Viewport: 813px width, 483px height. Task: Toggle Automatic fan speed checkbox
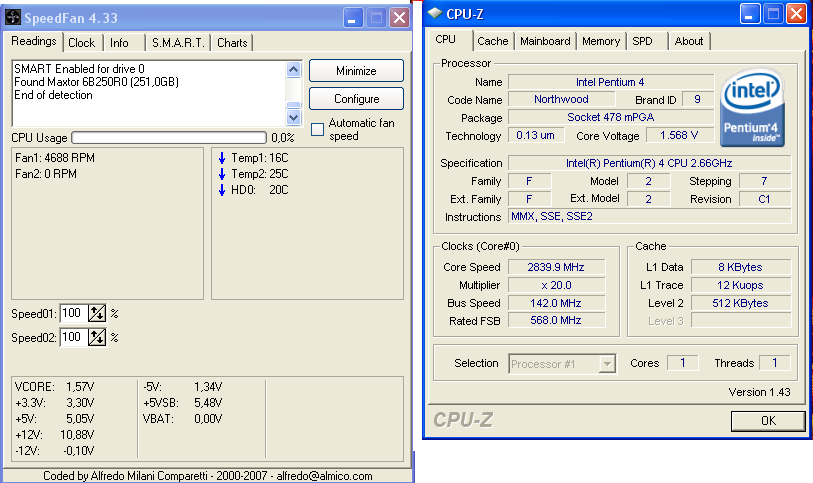pyautogui.click(x=317, y=130)
